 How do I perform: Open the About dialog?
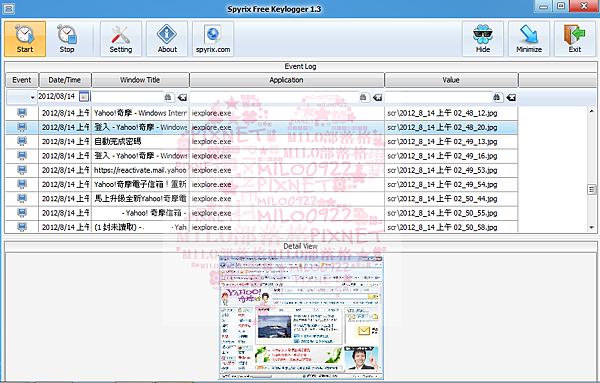tap(167, 39)
